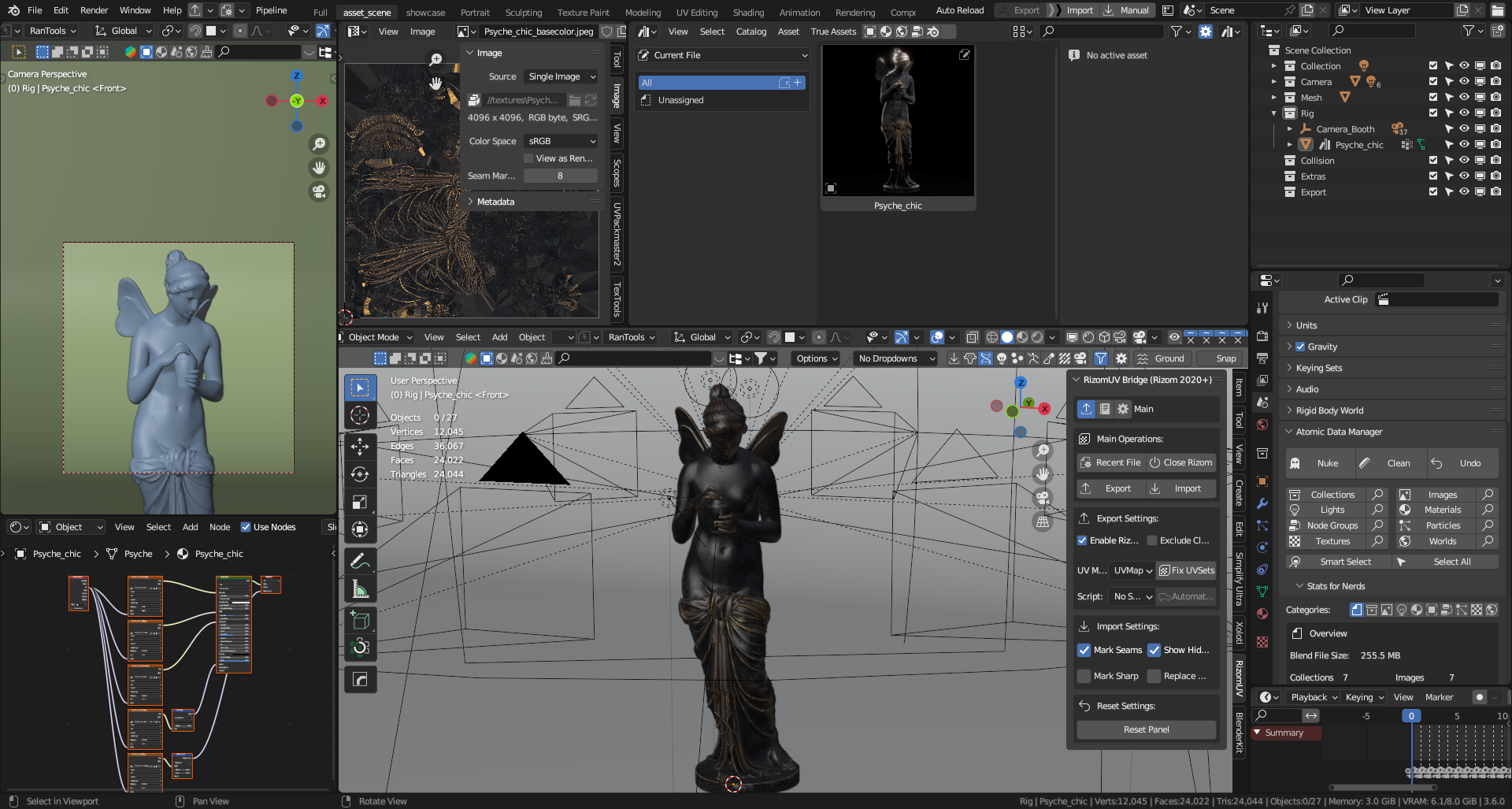Expand the Audio panel
Viewport: 1512px width, 809px height.
point(1307,389)
